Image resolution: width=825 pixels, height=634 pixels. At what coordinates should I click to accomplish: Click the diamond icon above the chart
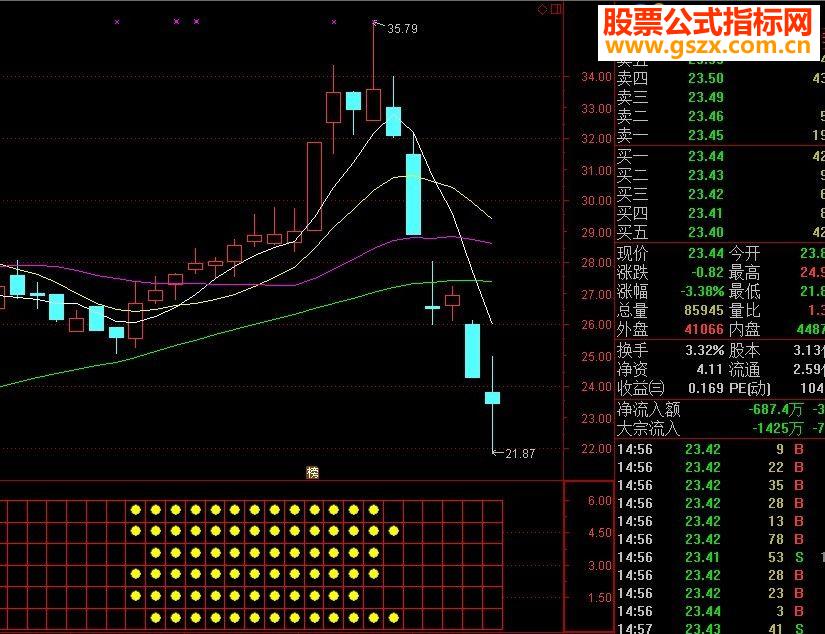(542, 9)
